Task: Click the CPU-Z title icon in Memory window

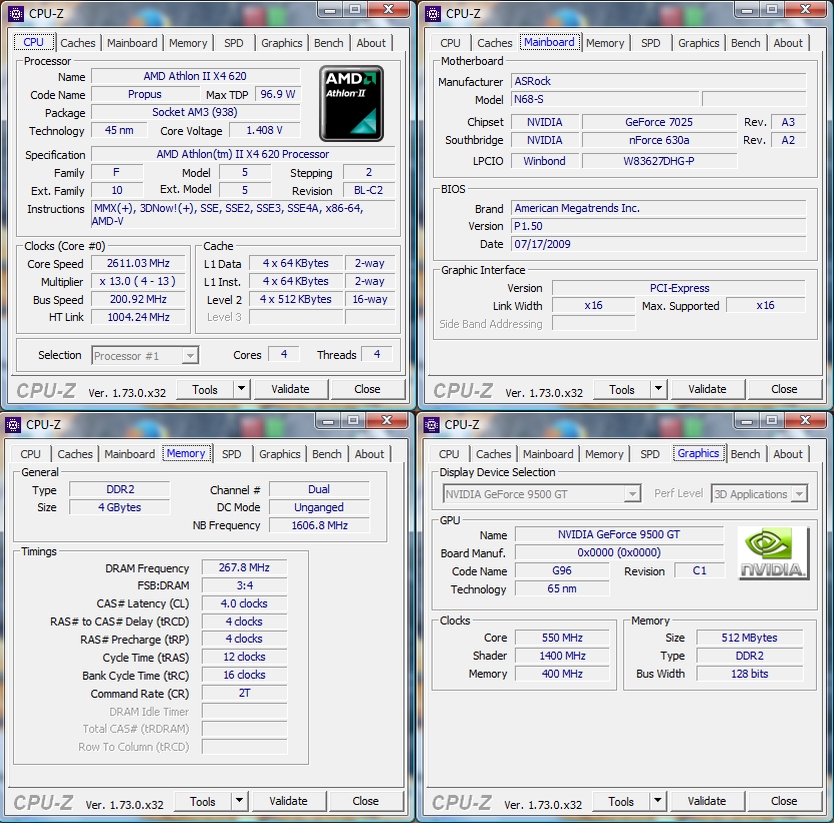Action: click(14, 425)
